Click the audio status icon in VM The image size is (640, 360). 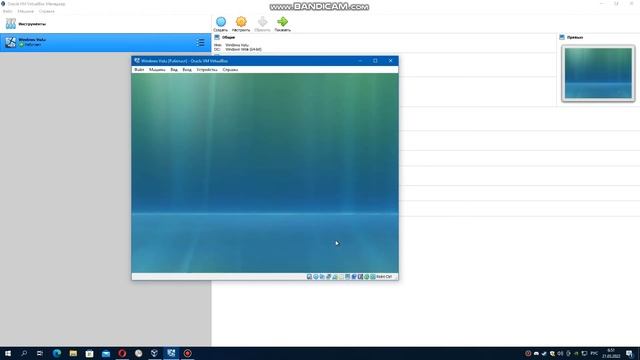tap(322, 277)
